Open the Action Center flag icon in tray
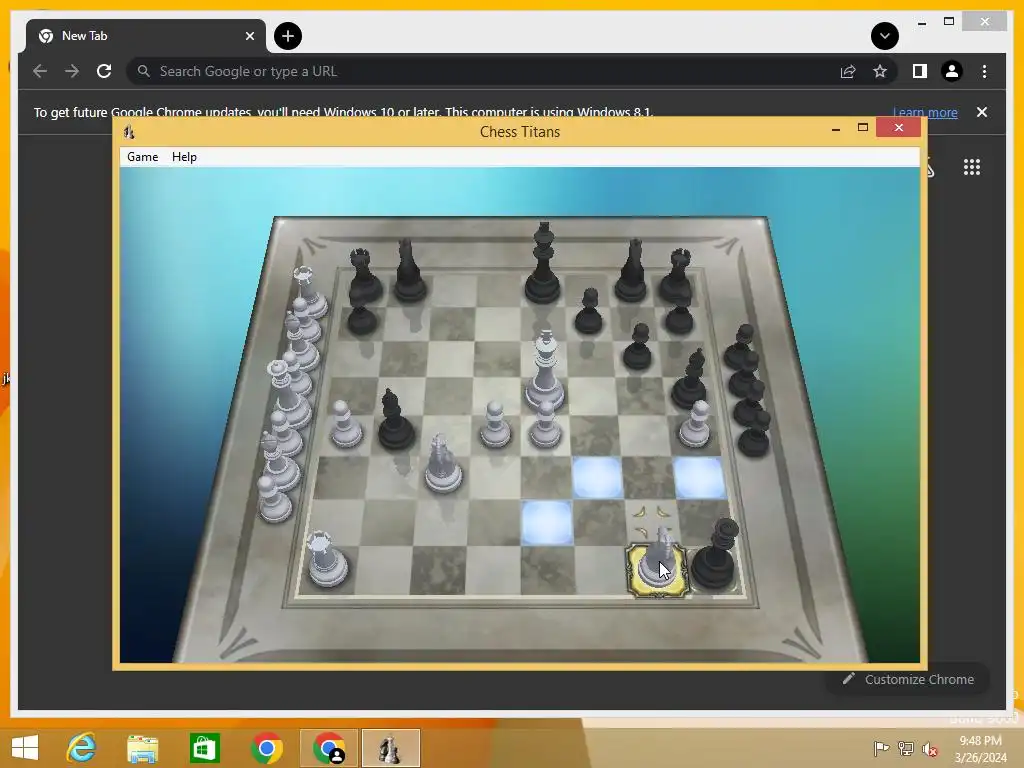 (881, 748)
